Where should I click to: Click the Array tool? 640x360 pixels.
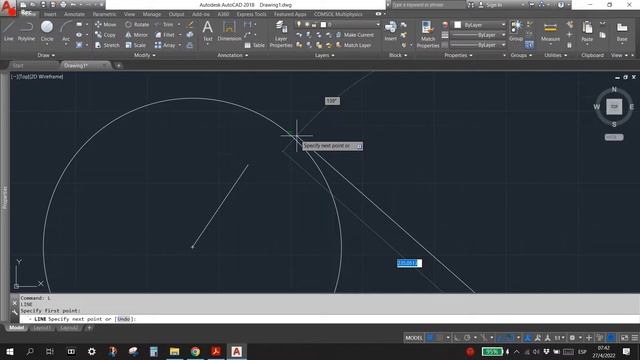coord(165,45)
